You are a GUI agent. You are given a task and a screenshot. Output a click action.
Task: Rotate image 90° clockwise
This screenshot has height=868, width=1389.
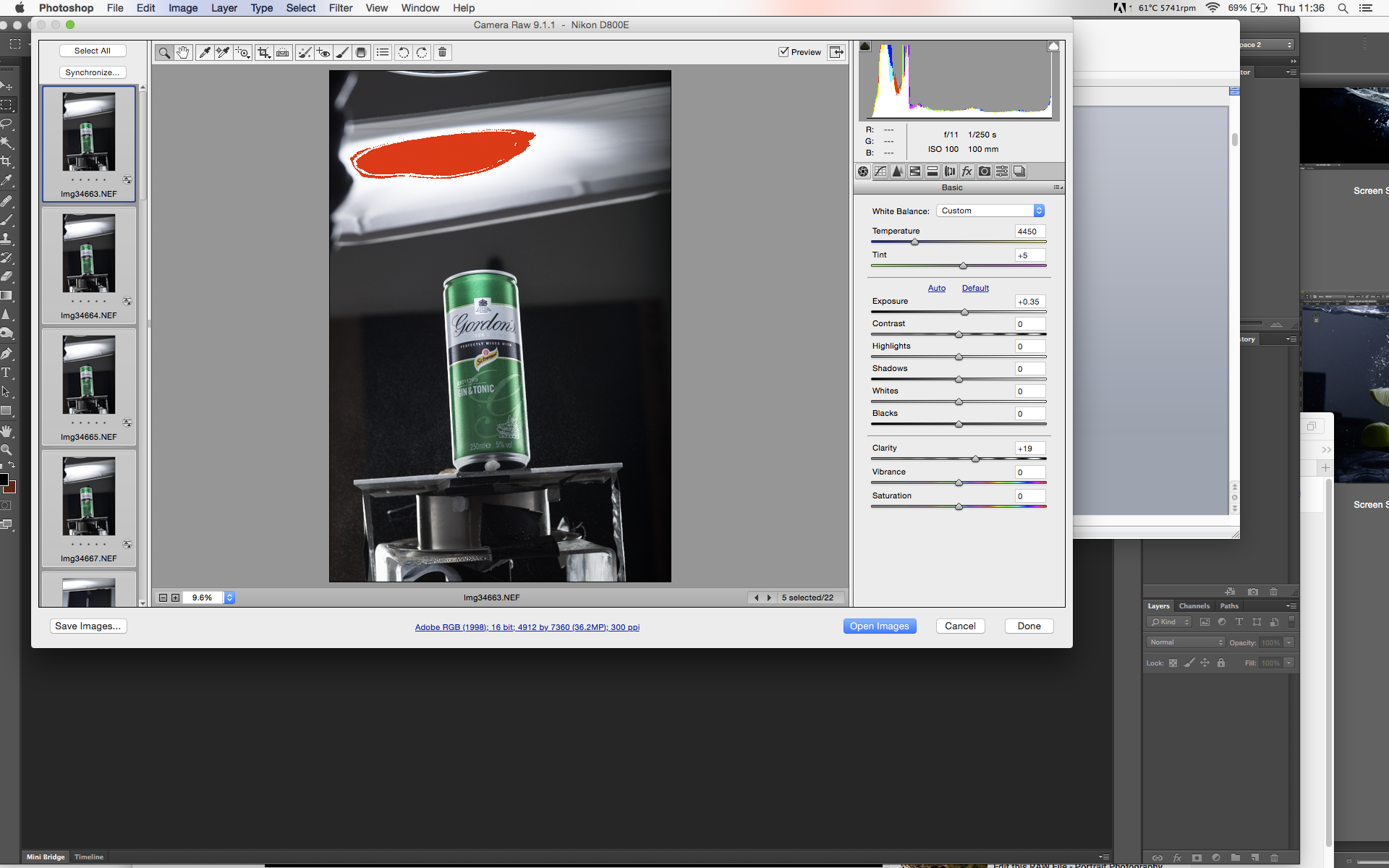422,53
